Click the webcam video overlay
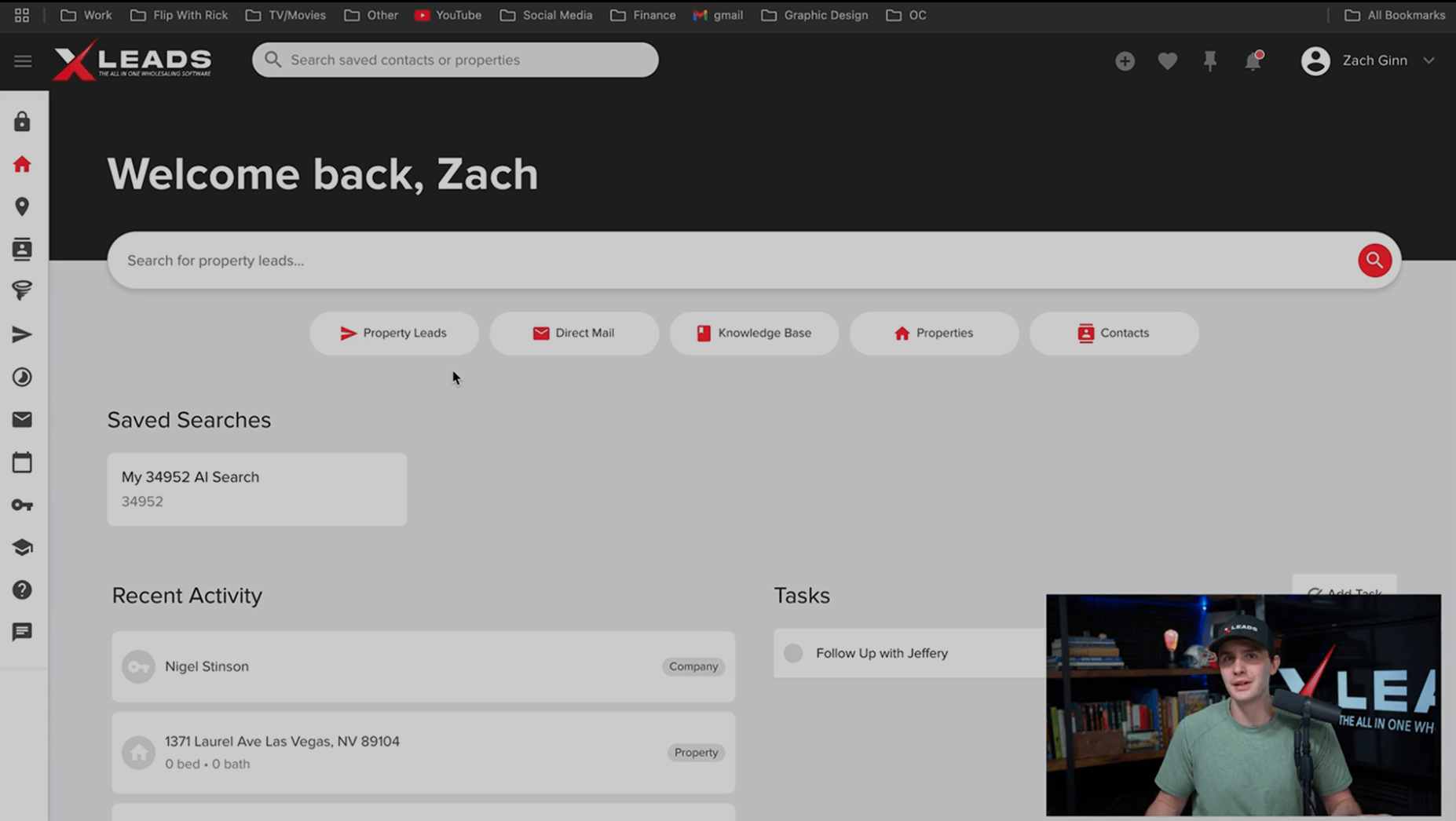The height and width of the screenshot is (821, 1456). tap(1243, 705)
